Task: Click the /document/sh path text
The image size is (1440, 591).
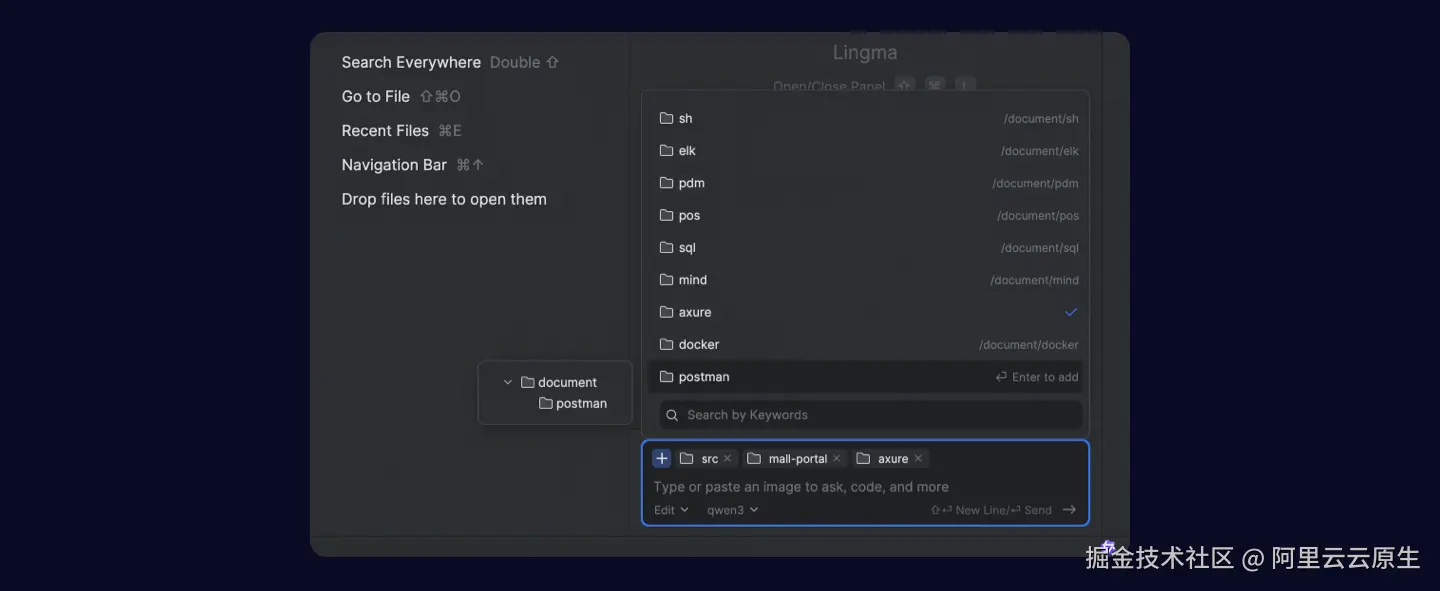Action: tap(1041, 119)
